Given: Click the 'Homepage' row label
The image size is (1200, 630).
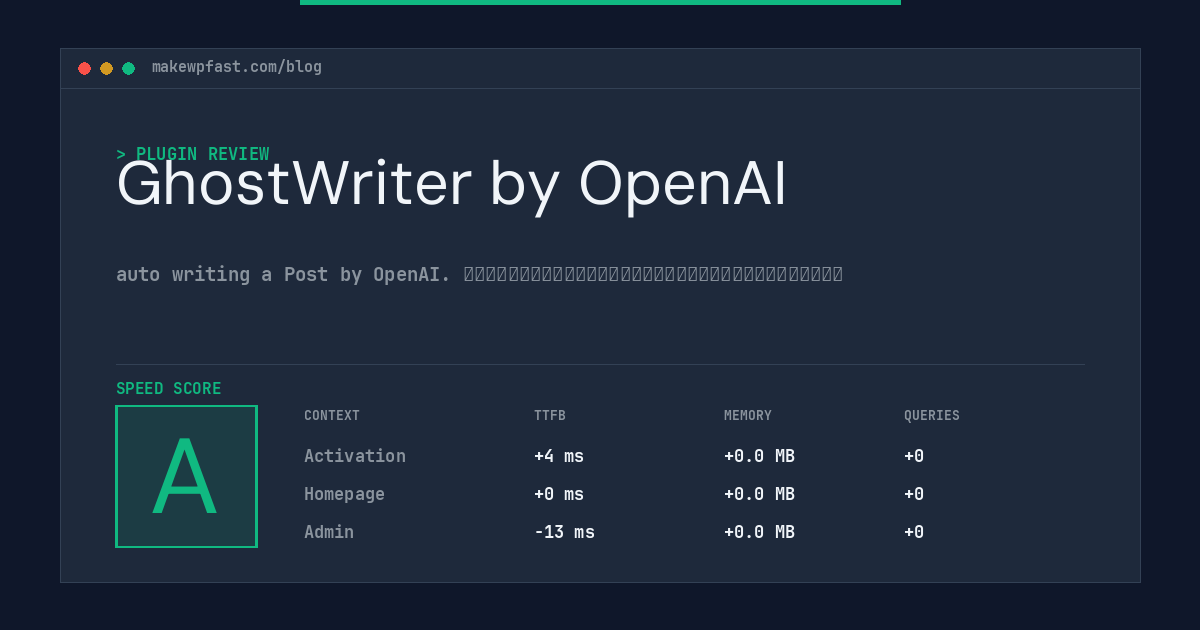Looking at the screenshot, I should [x=344, y=494].
